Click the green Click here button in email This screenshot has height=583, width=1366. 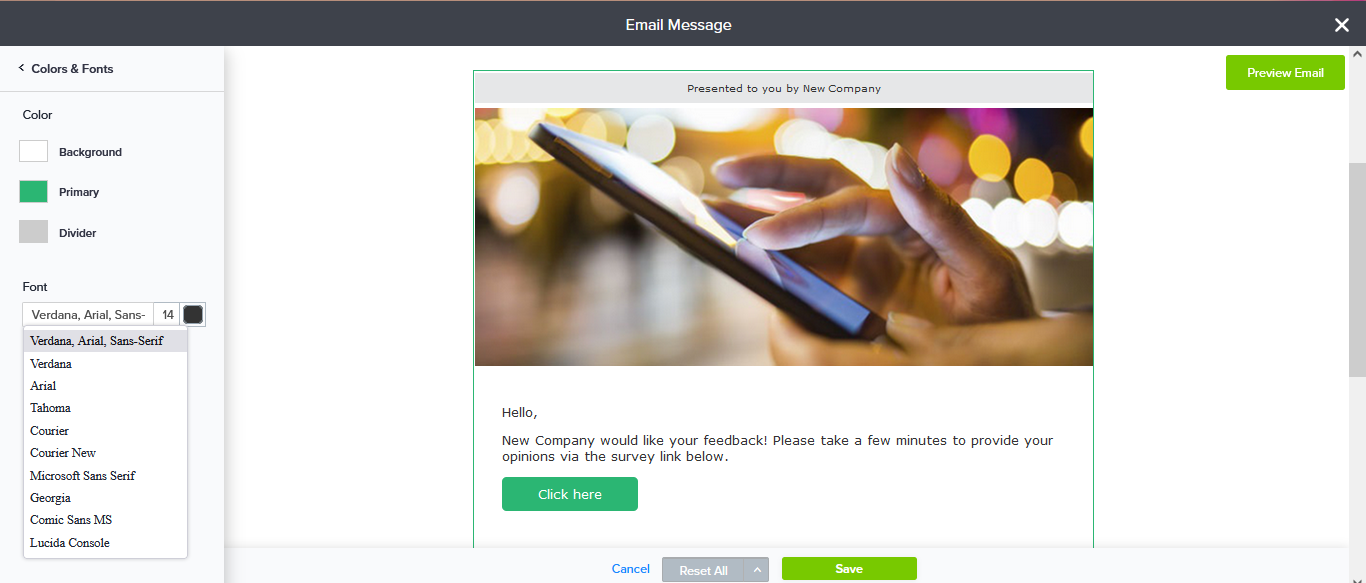[x=570, y=494]
